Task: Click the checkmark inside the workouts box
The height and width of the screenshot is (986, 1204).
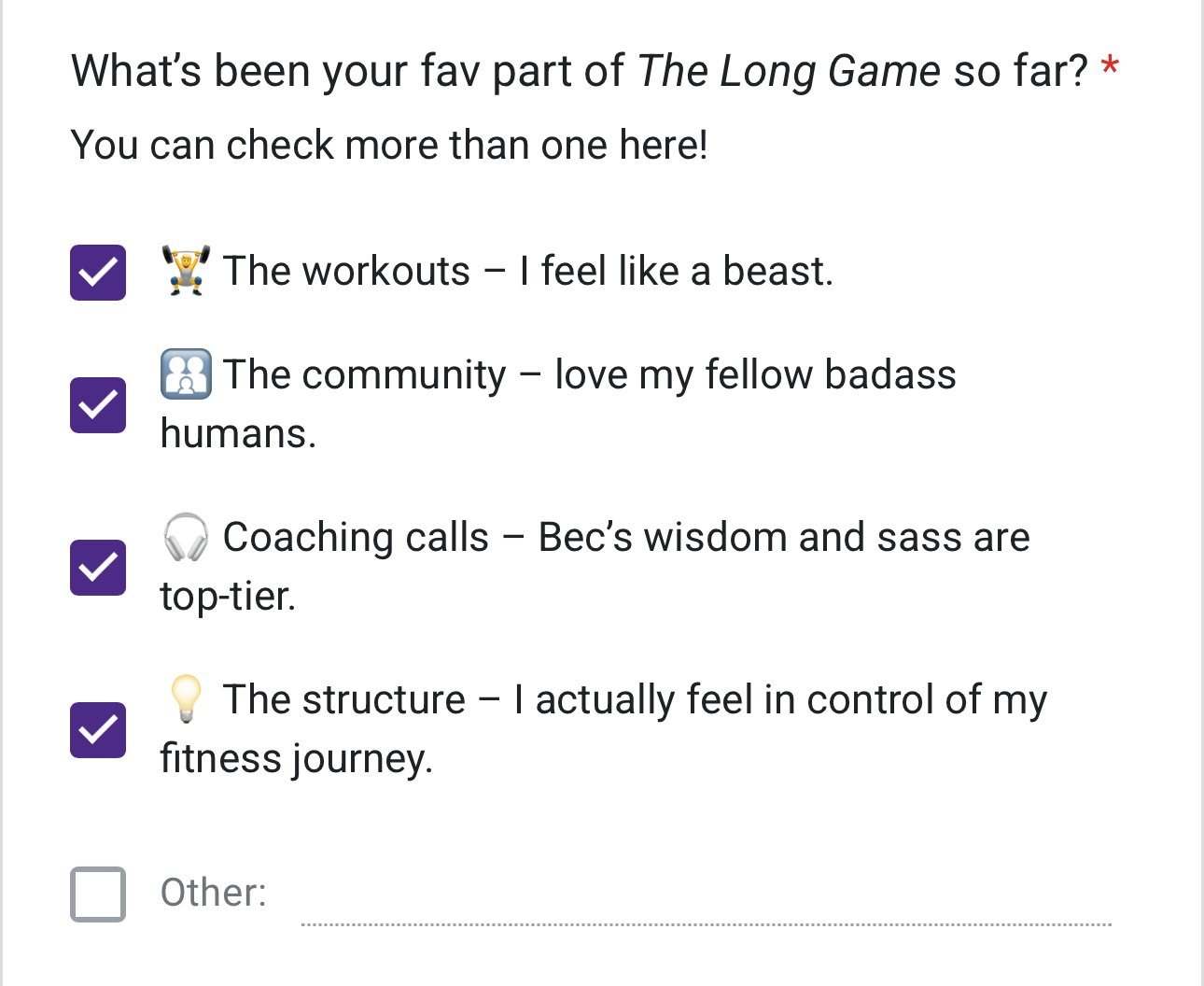Action: pyautogui.click(x=98, y=273)
